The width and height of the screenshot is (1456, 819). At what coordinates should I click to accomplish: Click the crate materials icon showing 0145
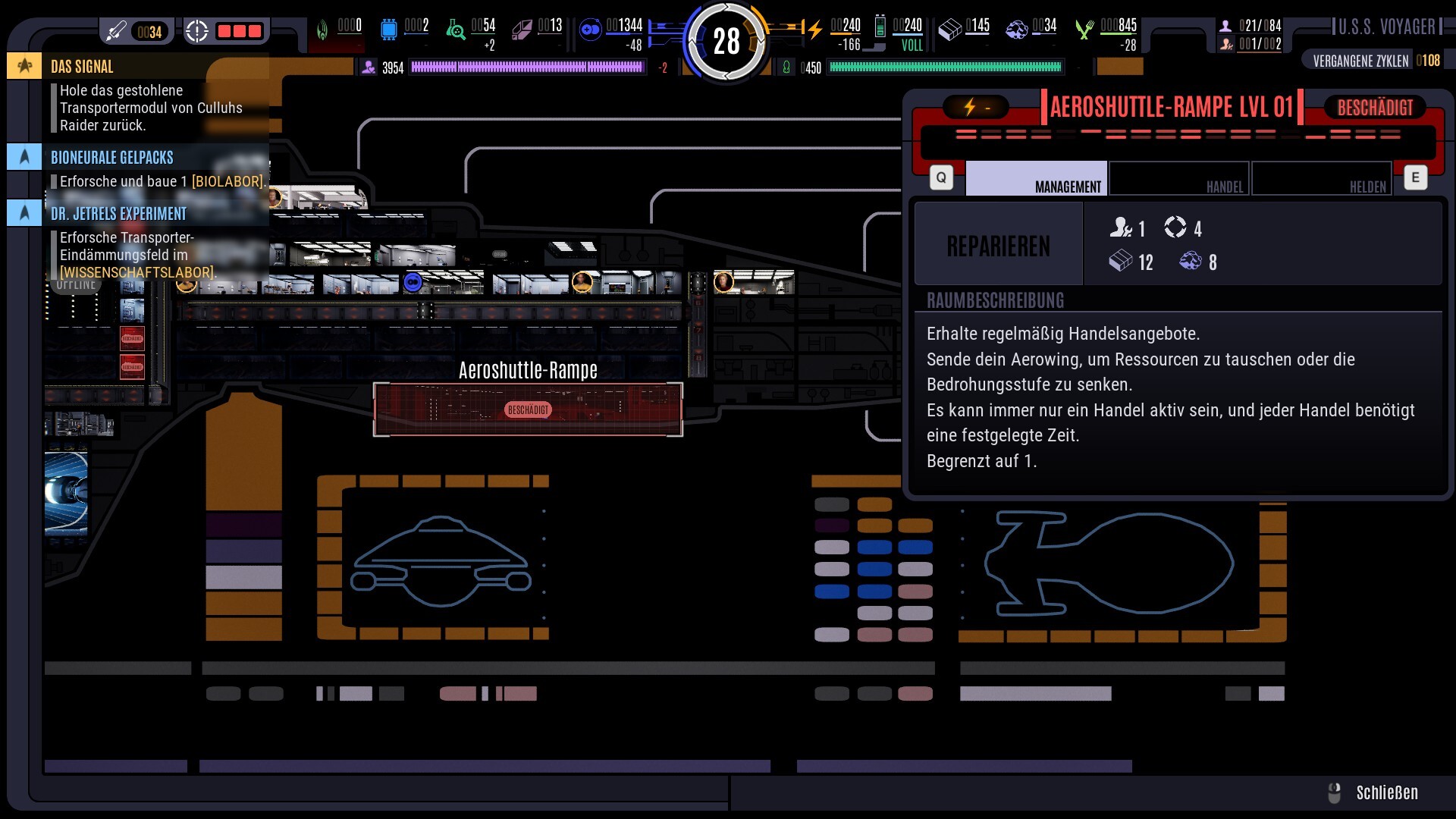click(949, 30)
